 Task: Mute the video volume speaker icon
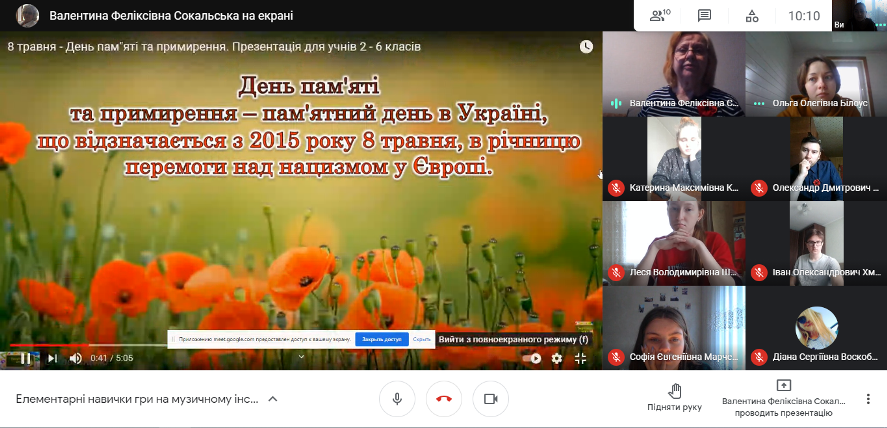click(x=75, y=358)
